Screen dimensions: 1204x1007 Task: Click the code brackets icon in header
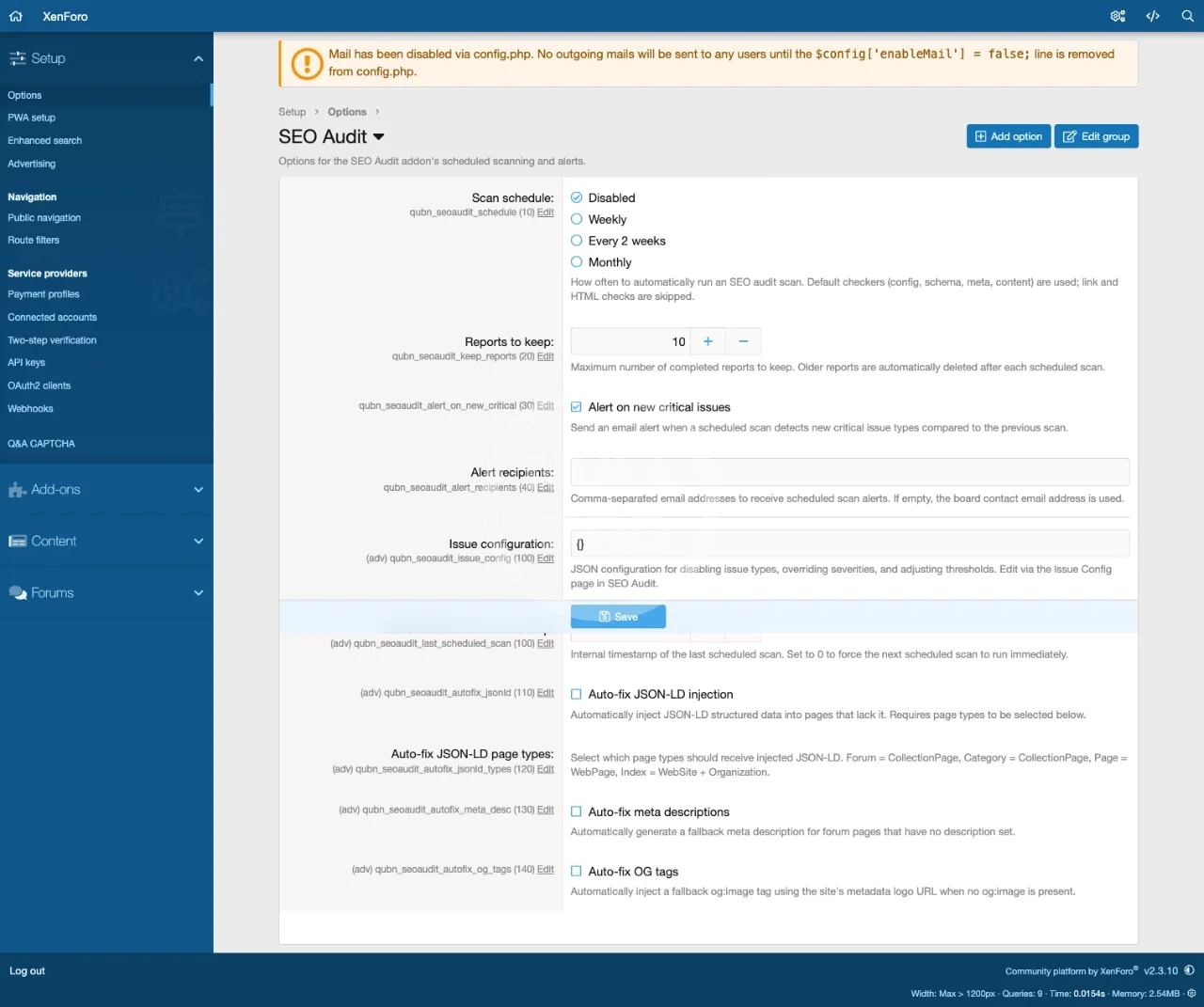(x=1152, y=16)
